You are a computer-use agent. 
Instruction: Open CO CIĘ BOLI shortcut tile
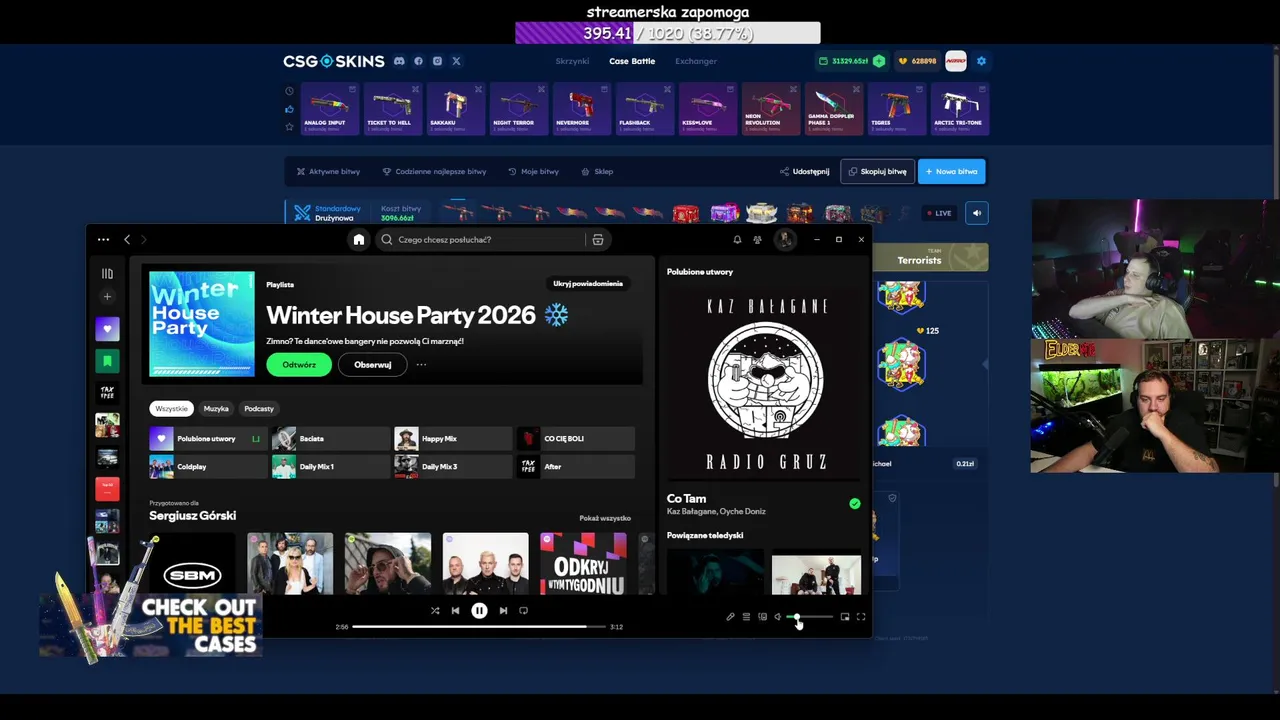pyautogui.click(x=576, y=439)
